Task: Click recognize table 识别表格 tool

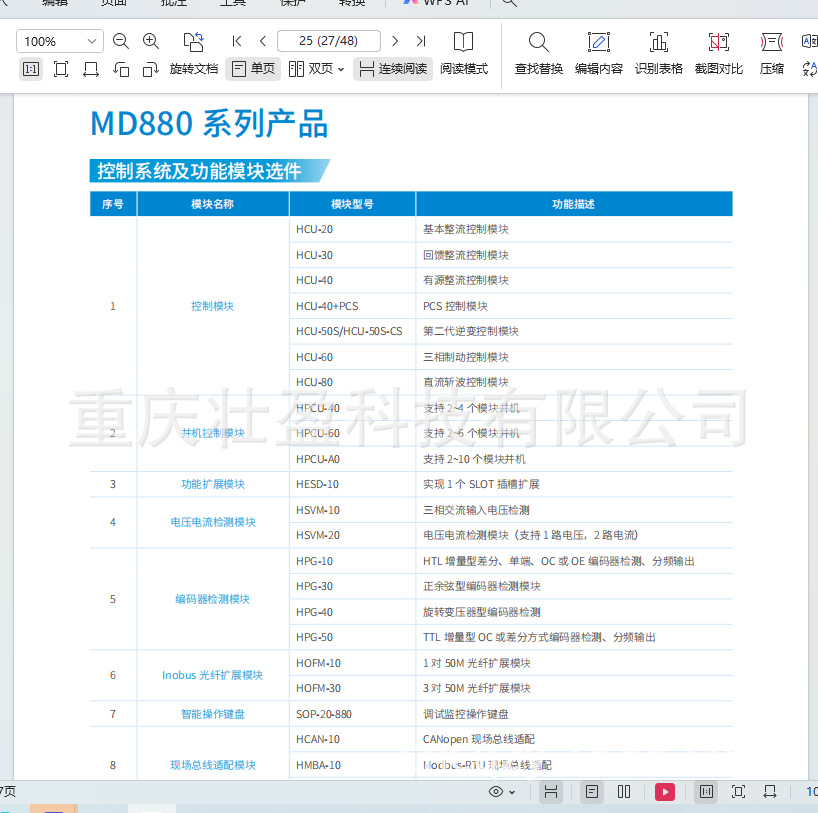Action: [x=658, y=54]
